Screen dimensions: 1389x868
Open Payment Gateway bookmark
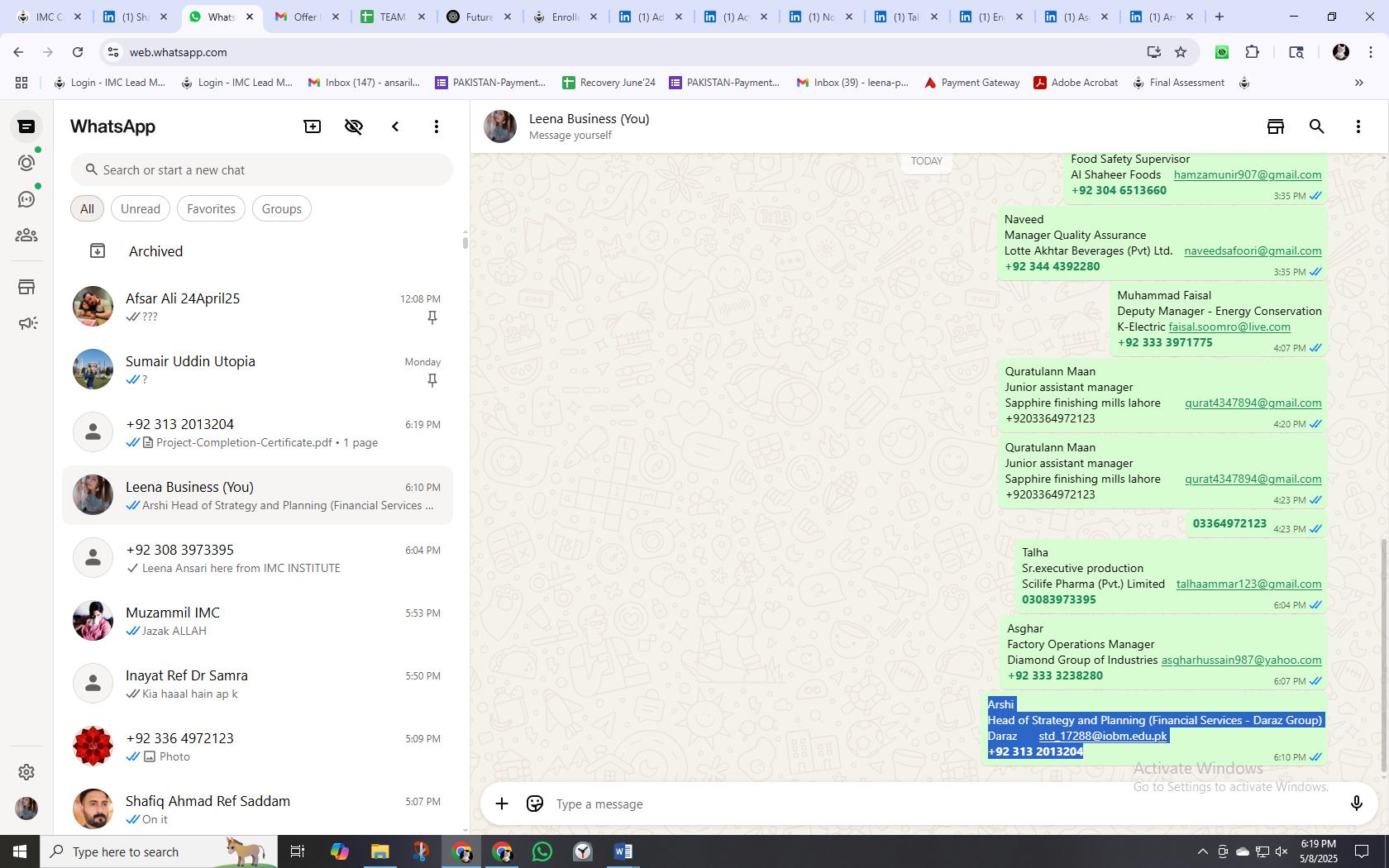click(x=971, y=83)
